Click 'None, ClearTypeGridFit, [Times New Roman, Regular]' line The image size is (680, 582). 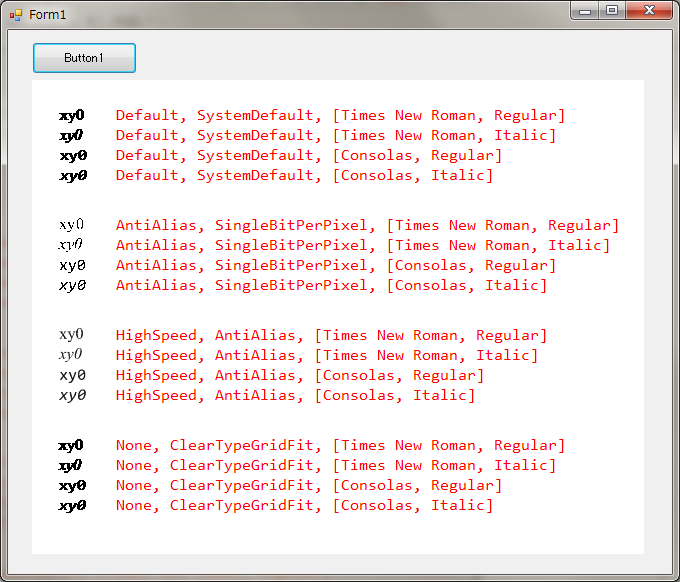click(x=340, y=445)
